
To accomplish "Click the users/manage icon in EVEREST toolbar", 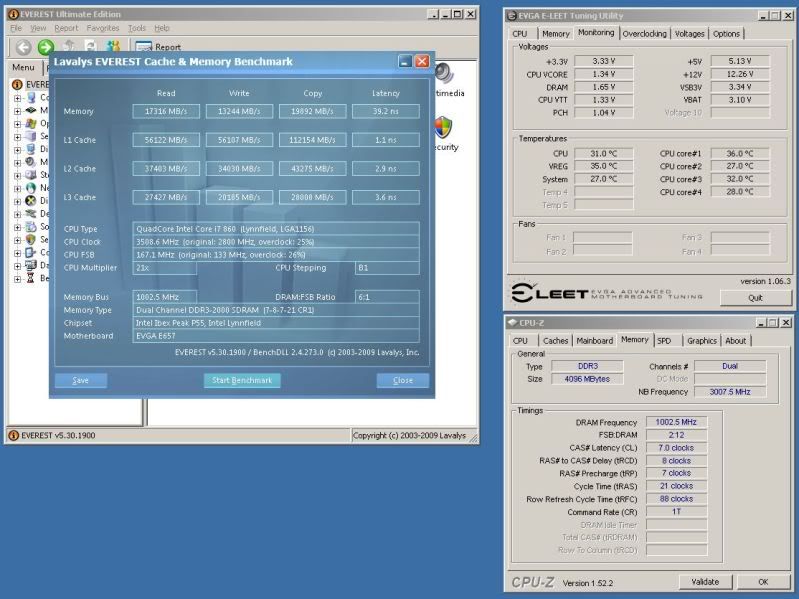I will pos(113,46).
